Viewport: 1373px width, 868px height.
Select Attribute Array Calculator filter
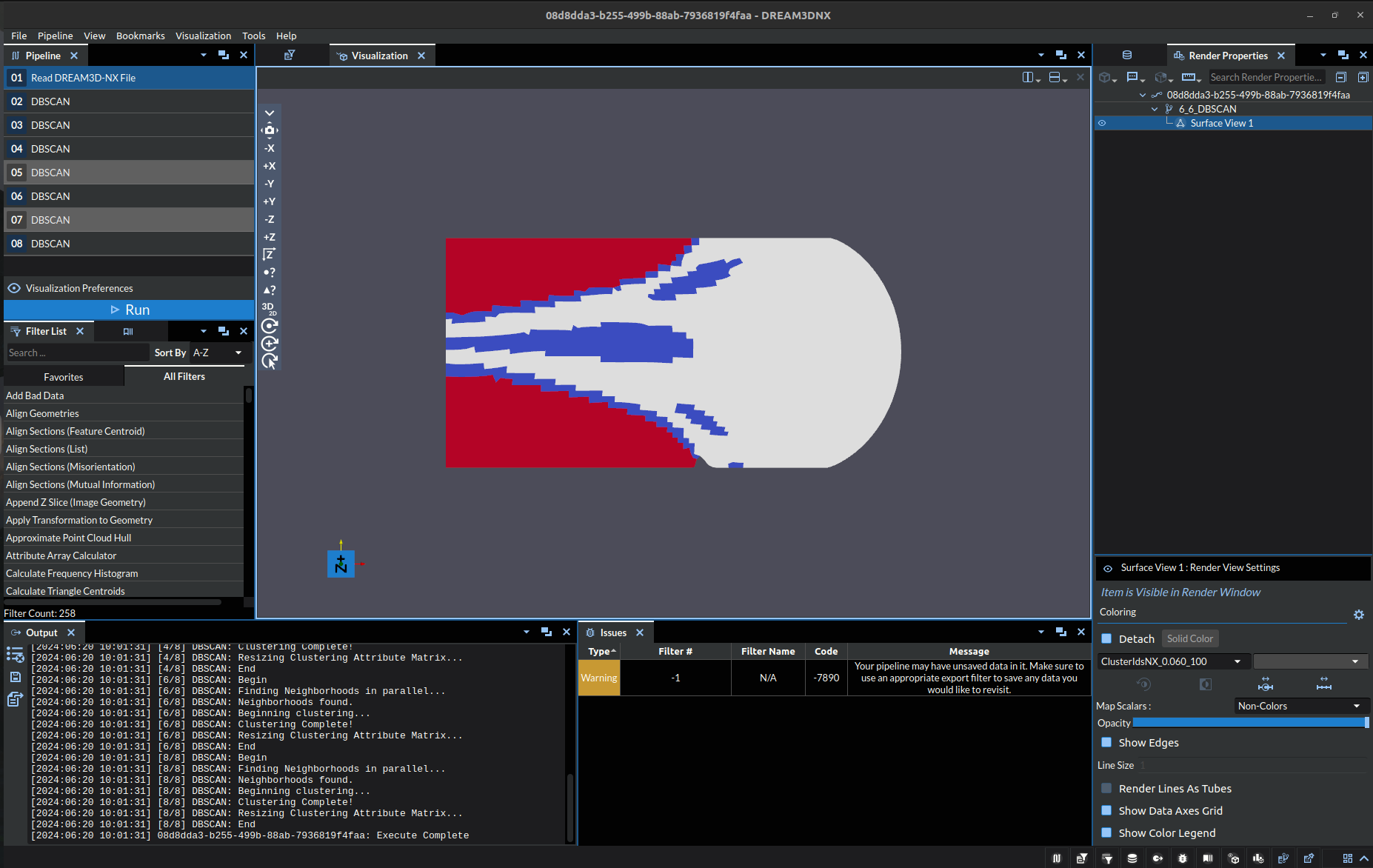tap(123, 555)
